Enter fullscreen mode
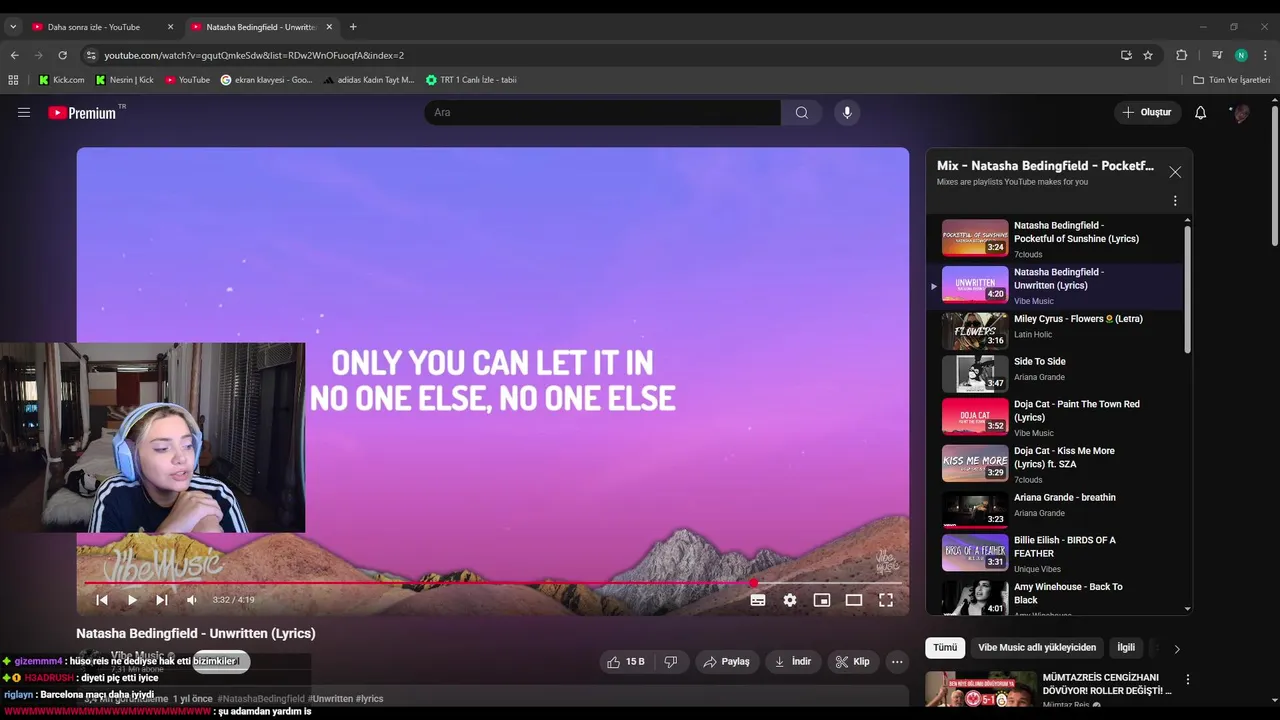Viewport: 1280px width, 720px height. click(x=886, y=600)
